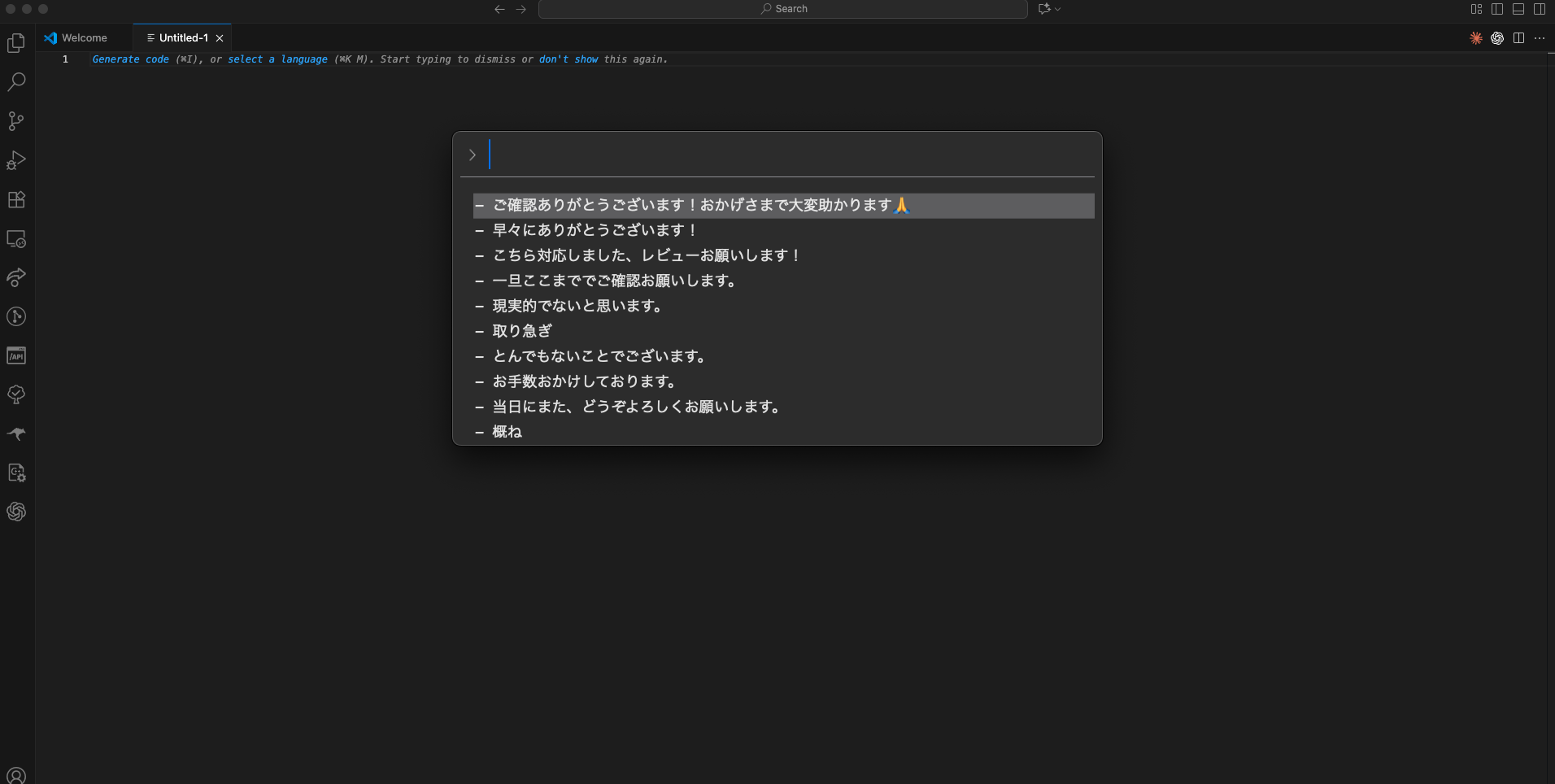
Task: Expand the chat dropdown arrow beside Copilot icon
Action: click(x=1057, y=9)
